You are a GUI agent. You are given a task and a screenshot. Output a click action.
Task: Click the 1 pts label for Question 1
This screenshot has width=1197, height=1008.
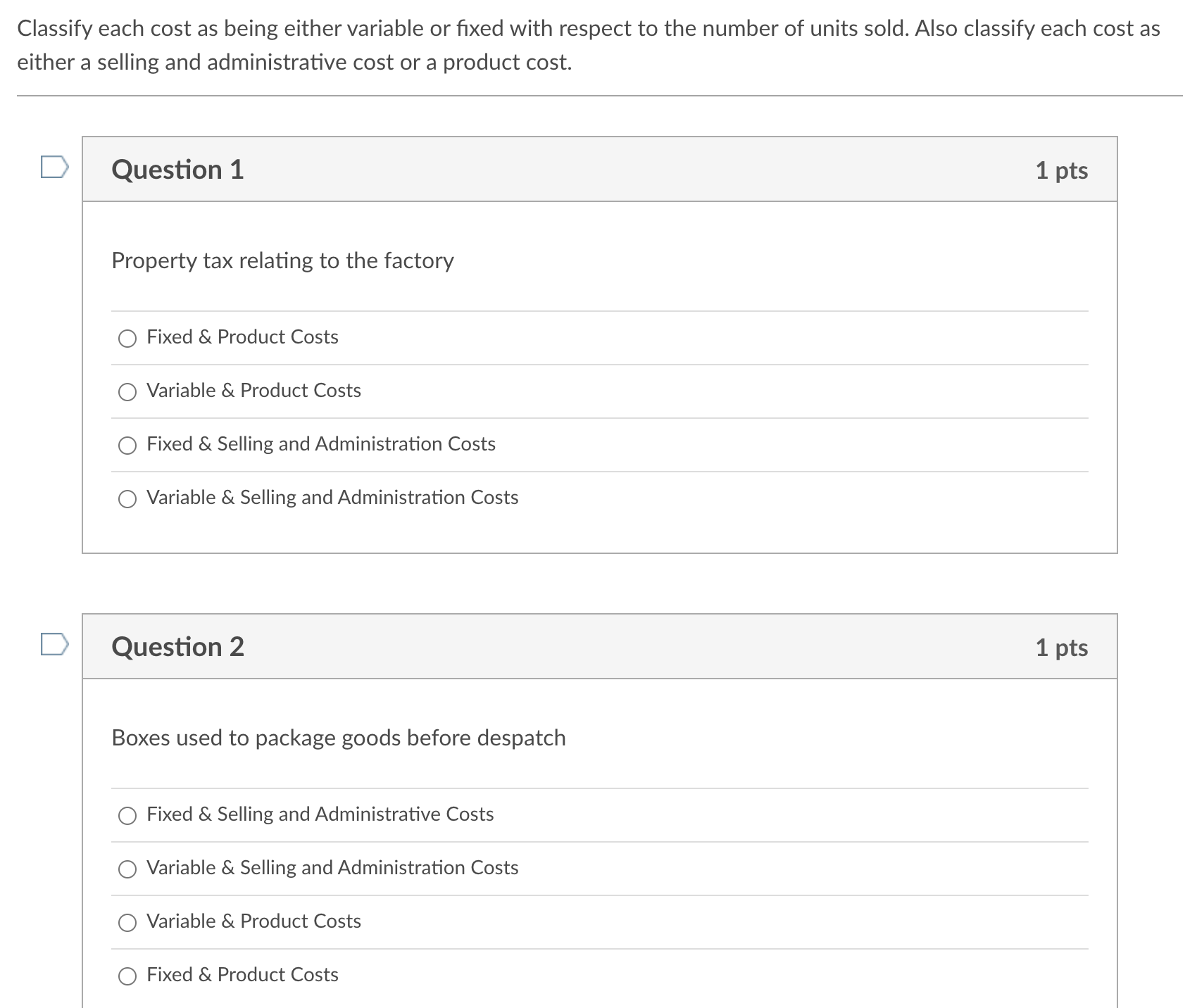(1060, 169)
